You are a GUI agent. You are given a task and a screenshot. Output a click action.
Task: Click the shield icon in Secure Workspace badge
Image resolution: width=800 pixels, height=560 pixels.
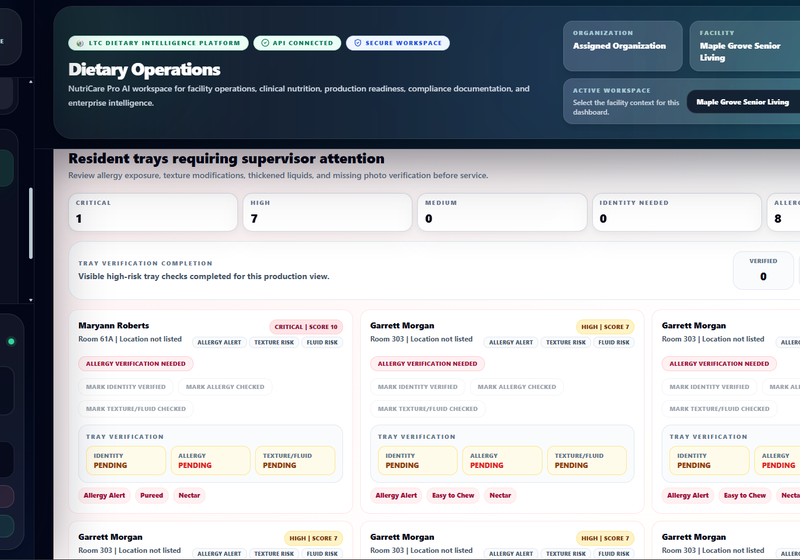pos(358,43)
